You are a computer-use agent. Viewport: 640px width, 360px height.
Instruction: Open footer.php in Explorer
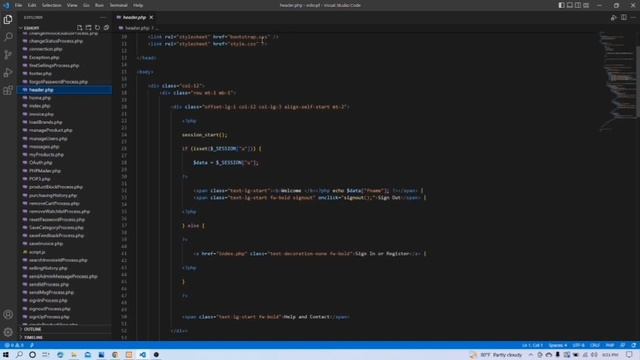click(x=40, y=73)
